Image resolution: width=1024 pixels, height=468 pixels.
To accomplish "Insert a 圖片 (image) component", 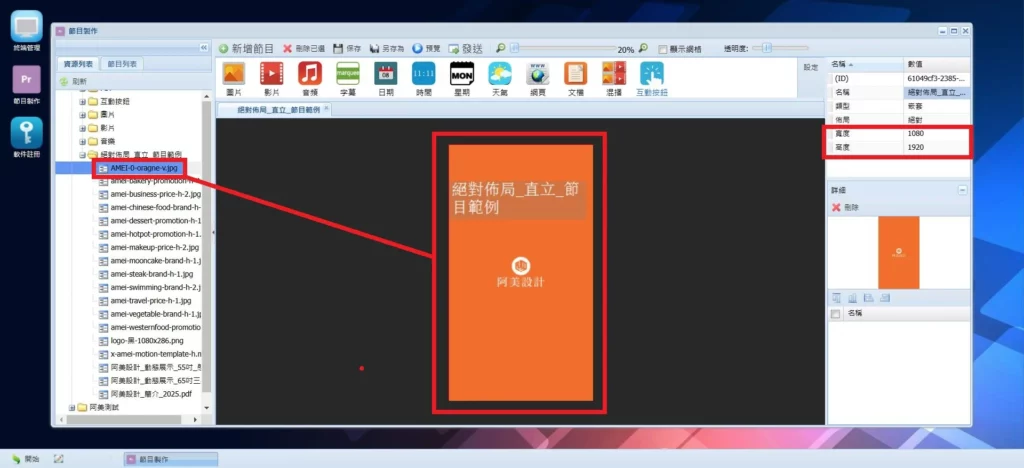I will coord(233,74).
